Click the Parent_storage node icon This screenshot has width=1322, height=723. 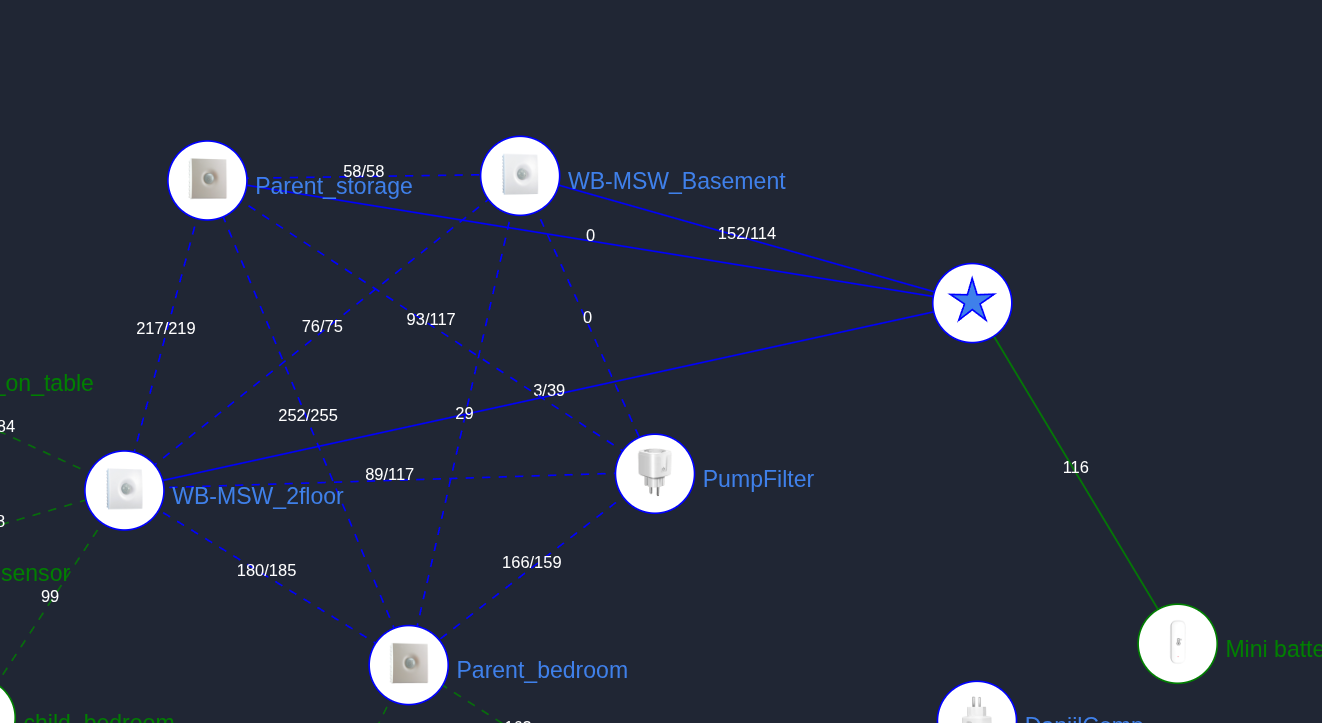click(207, 180)
